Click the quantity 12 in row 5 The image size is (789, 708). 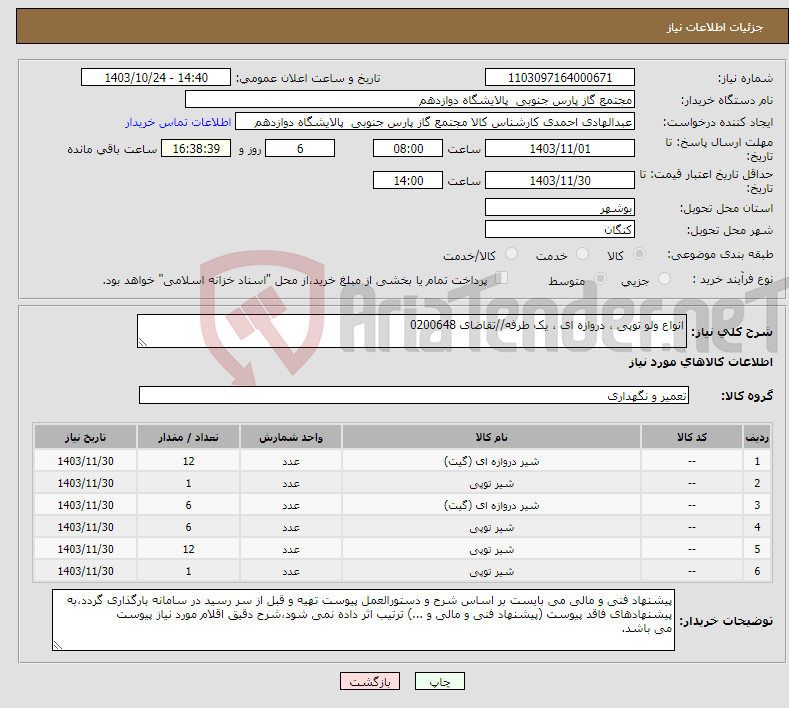pyautogui.click(x=188, y=549)
